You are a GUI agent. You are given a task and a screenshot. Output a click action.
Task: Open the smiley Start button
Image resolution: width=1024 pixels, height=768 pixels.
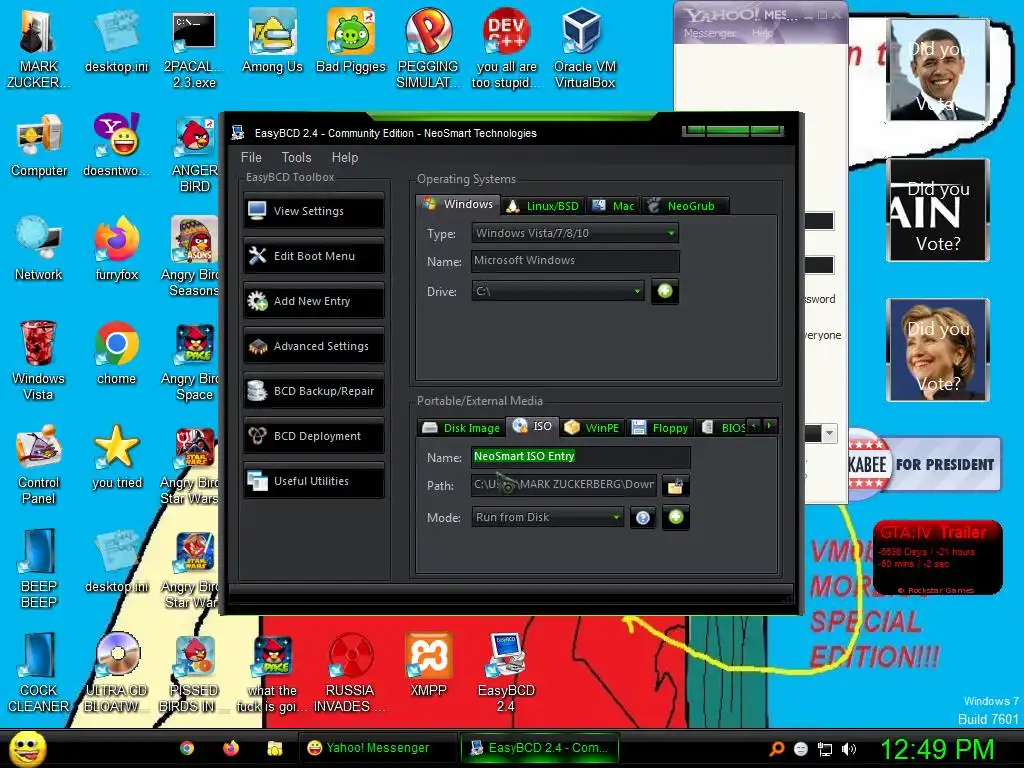click(x=28, y=748)
